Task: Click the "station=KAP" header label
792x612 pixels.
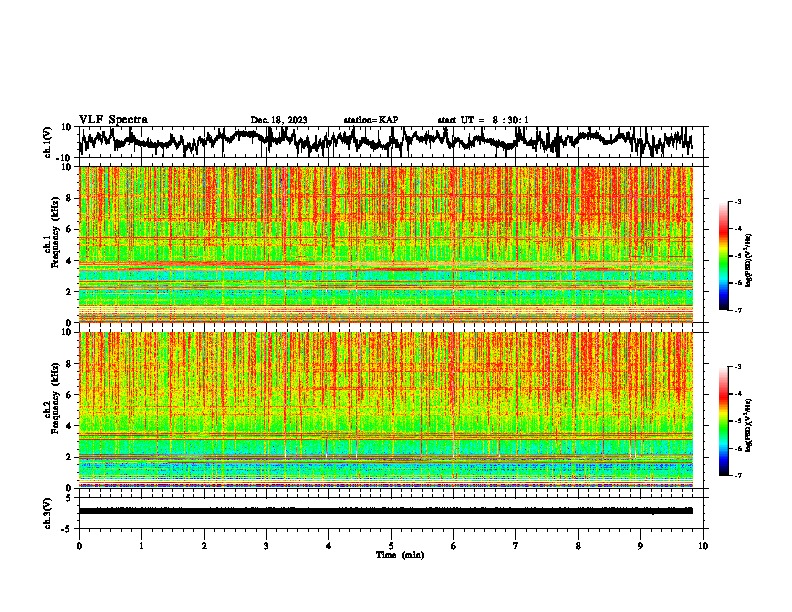Action: pos(371,120)
